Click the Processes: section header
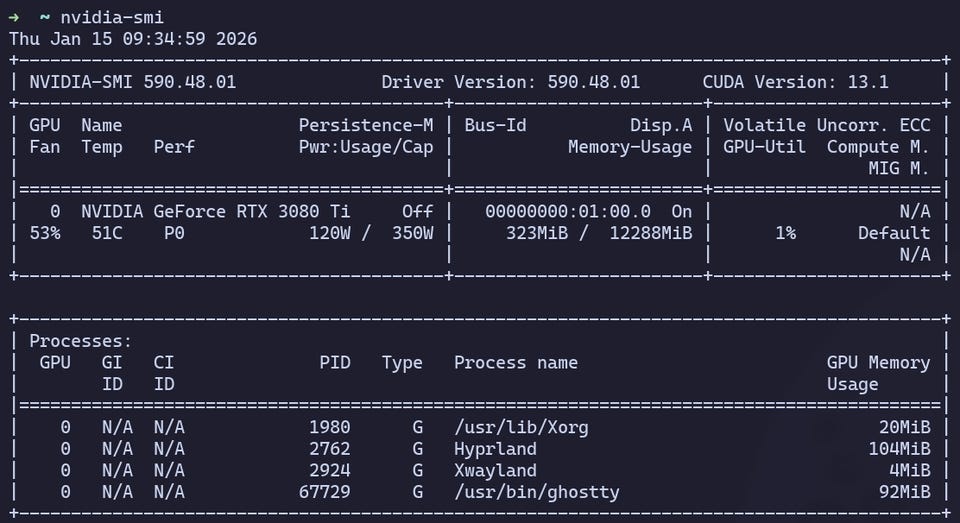The width and height of the screenshot is (960, 523). (81, 341)
